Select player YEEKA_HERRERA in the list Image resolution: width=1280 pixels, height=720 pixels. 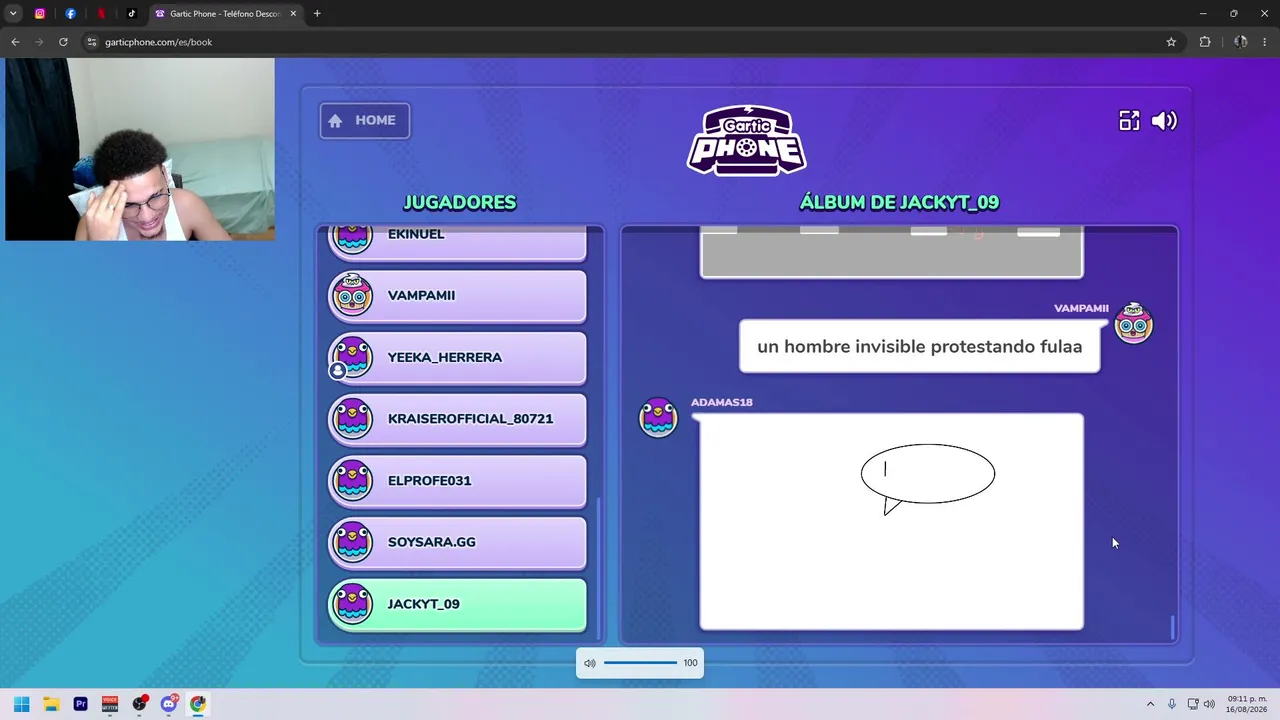[457, 357]
